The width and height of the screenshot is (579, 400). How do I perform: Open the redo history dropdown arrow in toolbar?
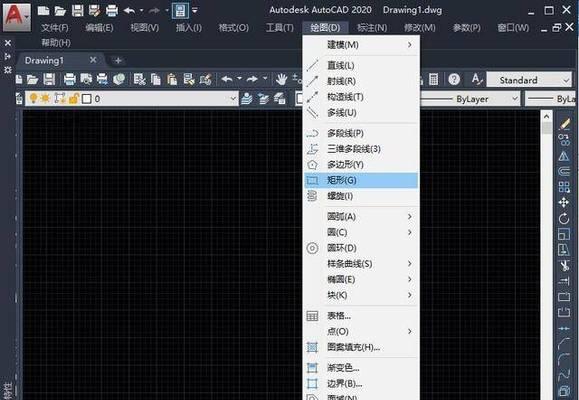click(x=265, y=79)
